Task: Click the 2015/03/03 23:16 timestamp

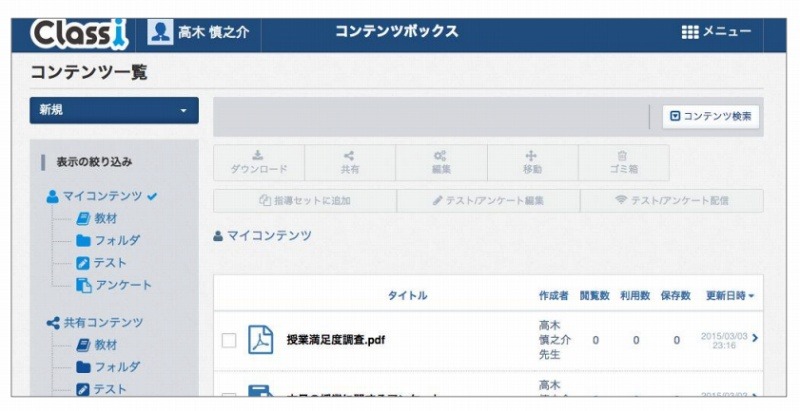Action: click(724, 341)
